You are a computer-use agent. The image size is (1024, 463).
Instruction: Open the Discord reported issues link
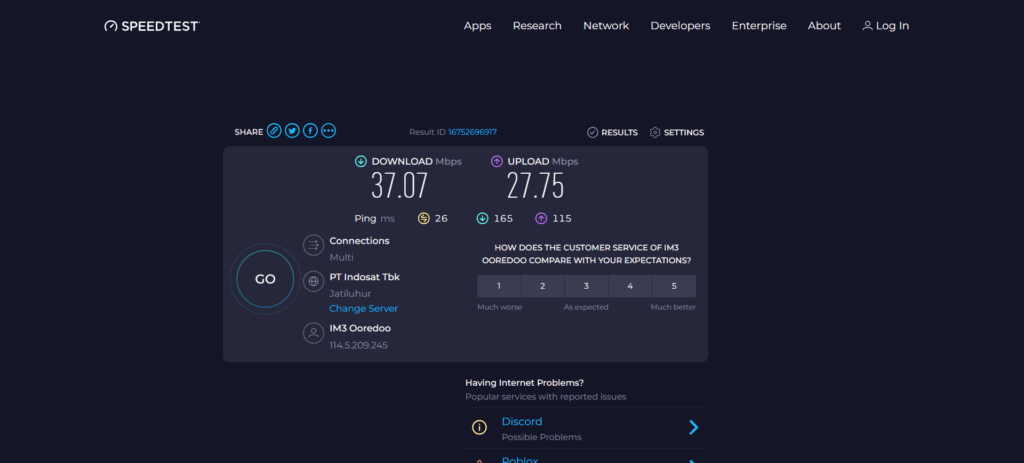tap(522, 422)
